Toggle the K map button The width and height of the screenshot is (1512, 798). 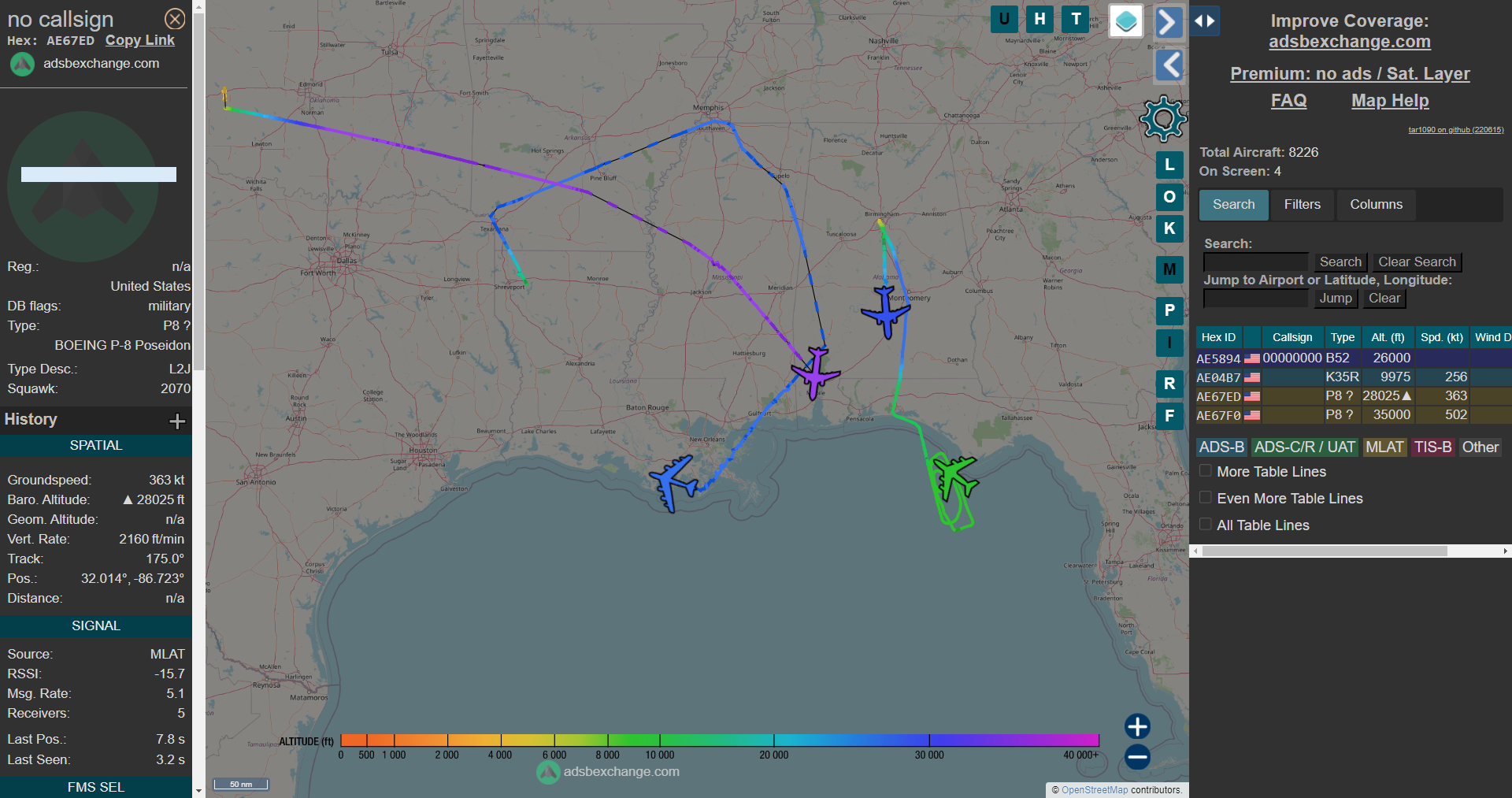tap(1169, 228)
